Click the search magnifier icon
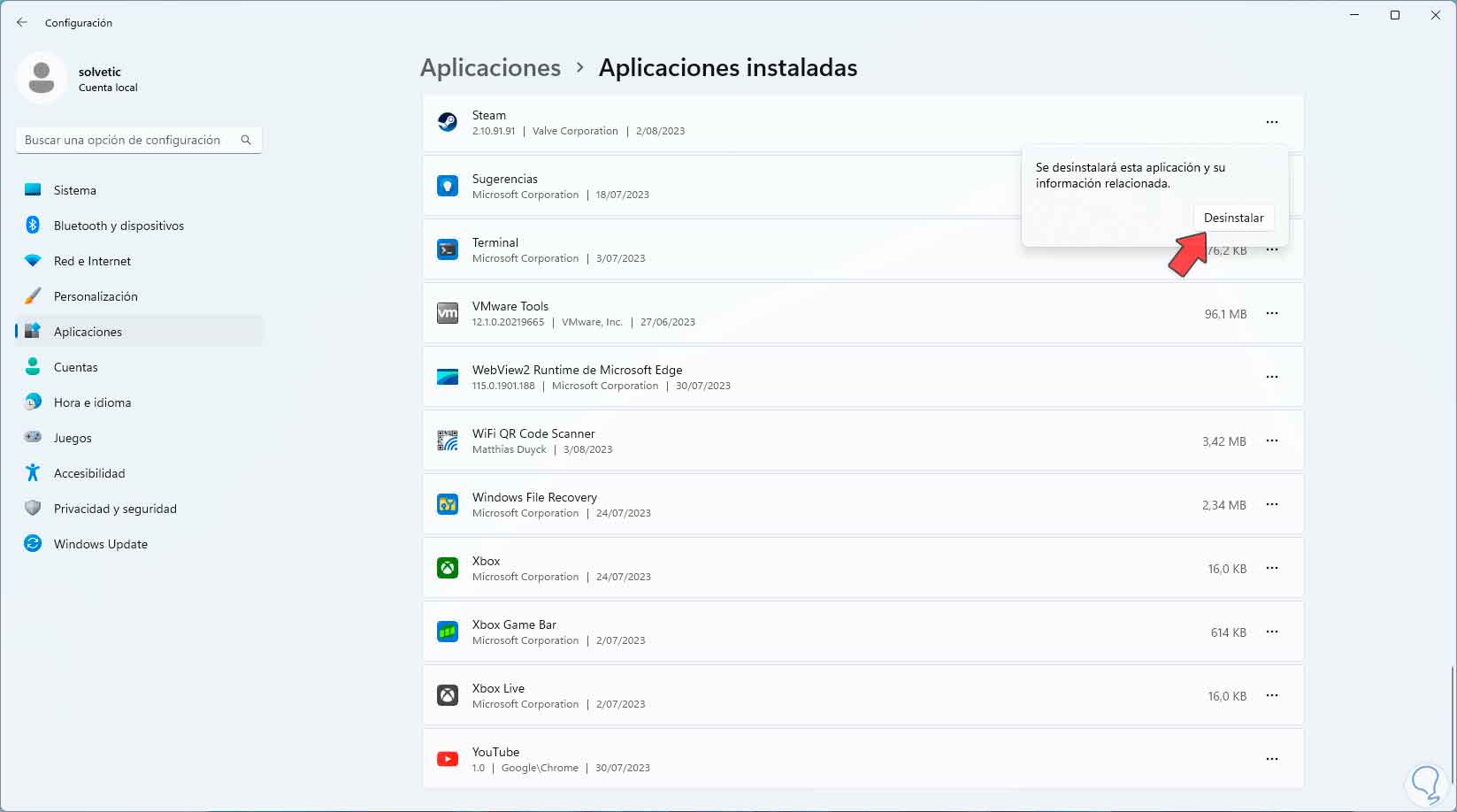Viewport: 1457px width, 812px height. pyautogui.click(x=246, y=140)
